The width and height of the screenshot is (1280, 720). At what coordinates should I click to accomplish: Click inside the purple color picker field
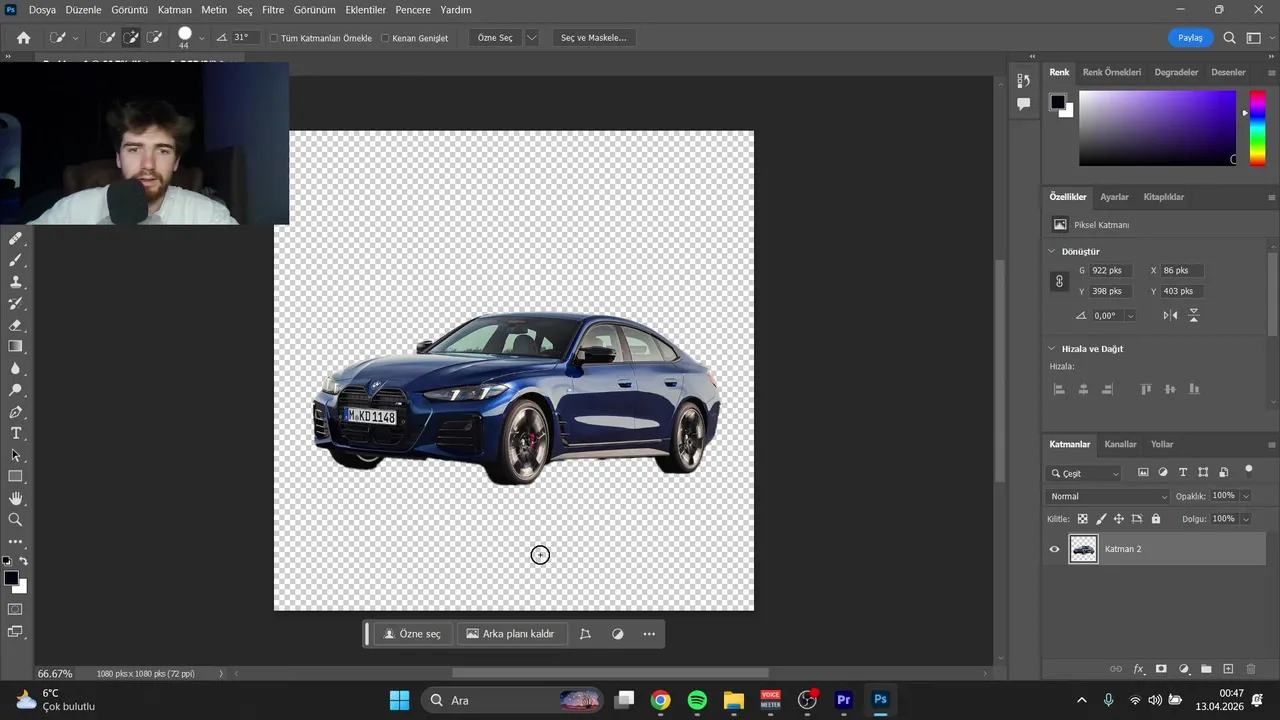tap(1157, 128)
